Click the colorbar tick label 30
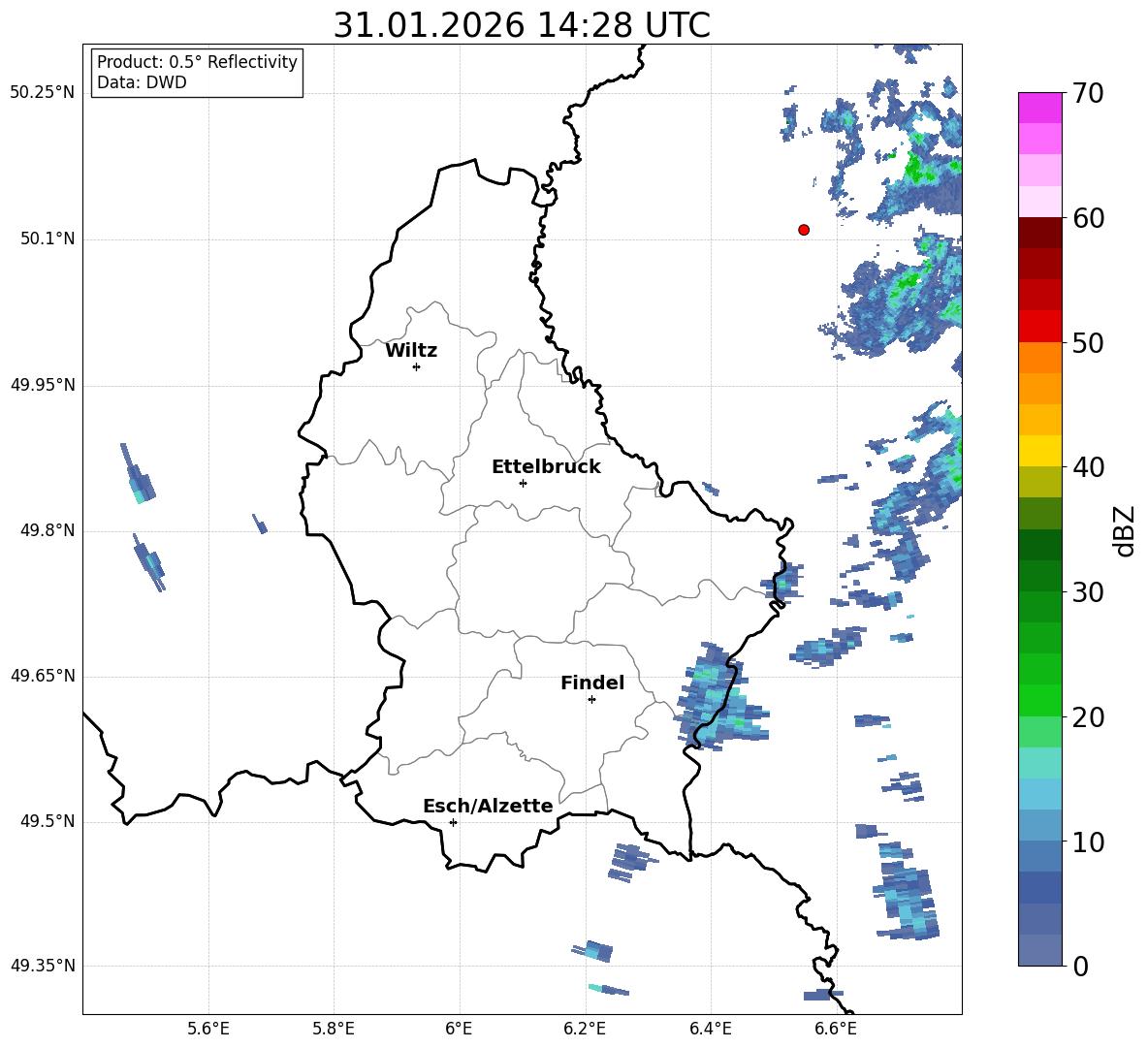Viewport: 1148px width, 1048px height. pyautogui.click(x=1088, y=592)
